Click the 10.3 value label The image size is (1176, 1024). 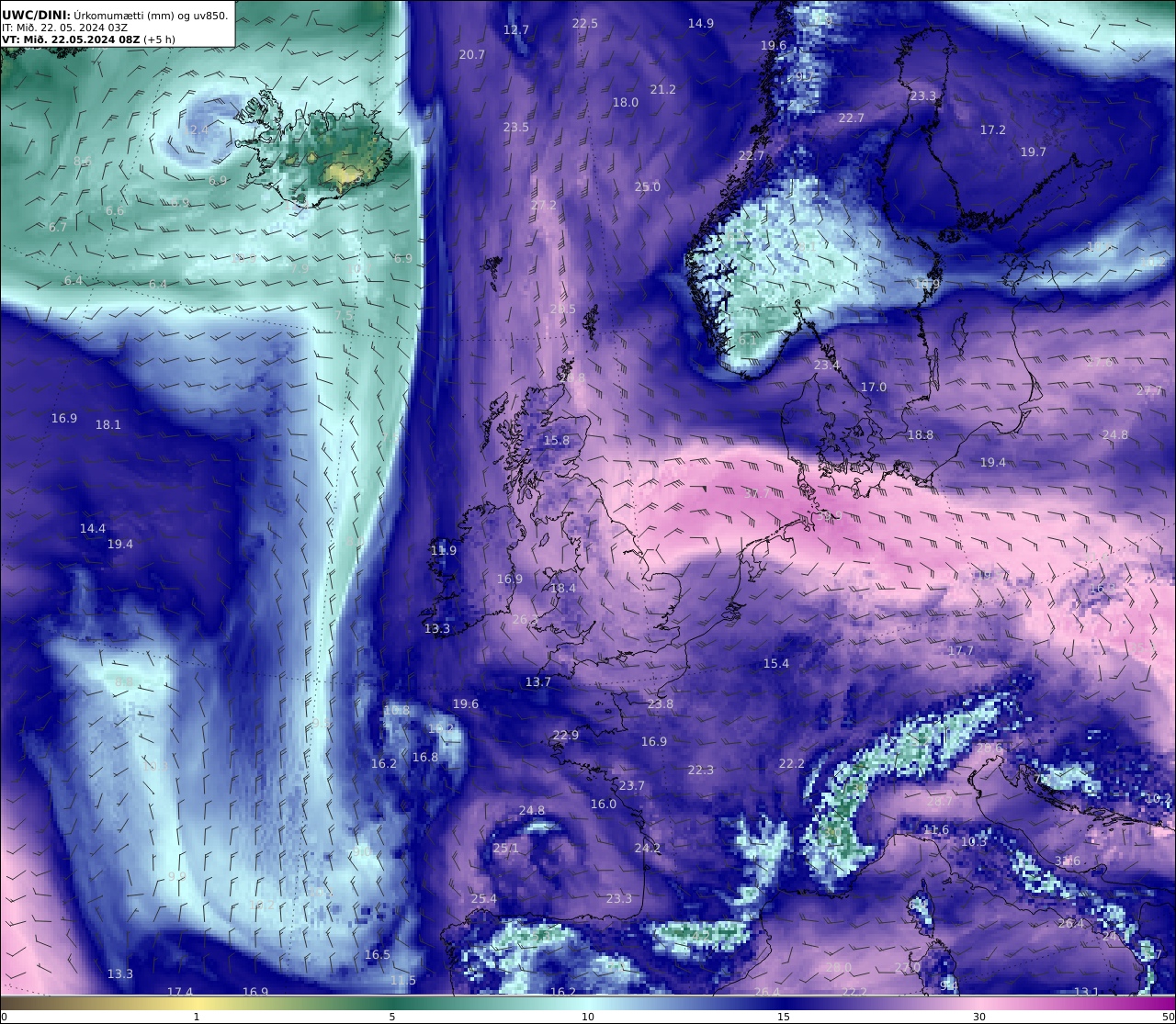point(974,842)
